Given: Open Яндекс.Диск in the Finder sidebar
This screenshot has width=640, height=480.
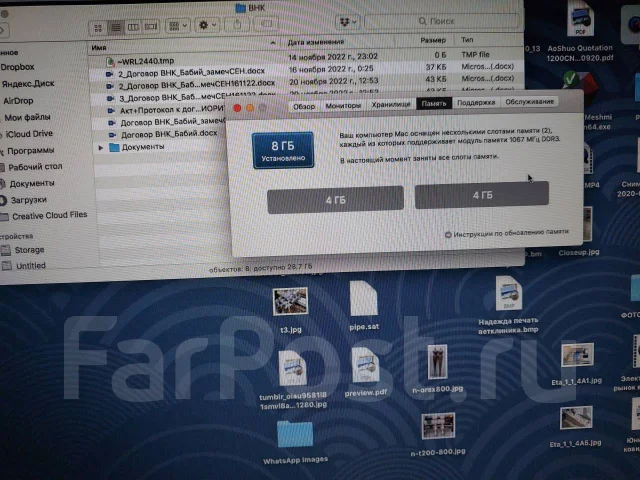Looking at the screenshot, I should (28, 84).
